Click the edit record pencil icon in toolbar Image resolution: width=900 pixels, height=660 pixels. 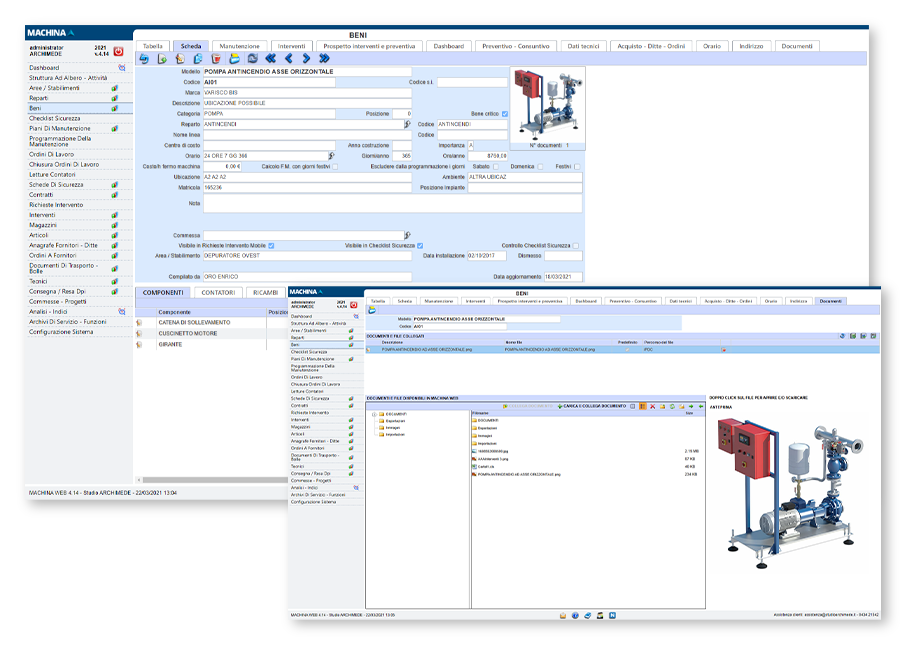click(180, 59)
